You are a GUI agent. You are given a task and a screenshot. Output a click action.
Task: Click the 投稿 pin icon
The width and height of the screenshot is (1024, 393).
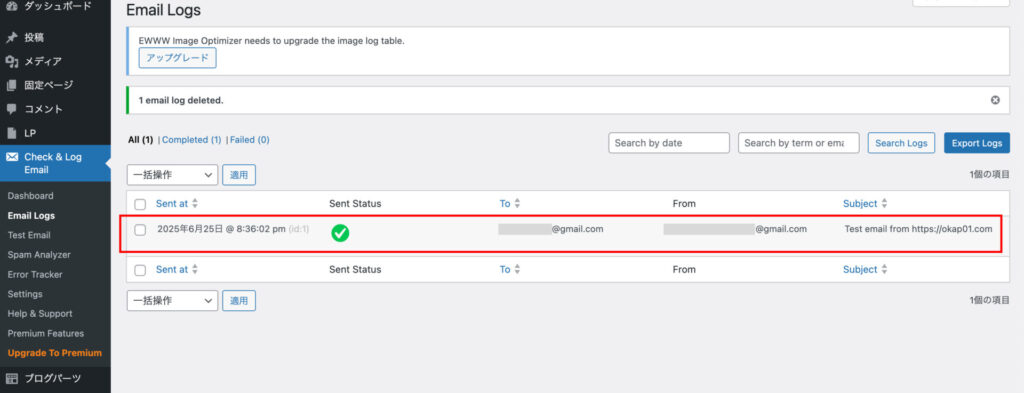coord(11,38)
